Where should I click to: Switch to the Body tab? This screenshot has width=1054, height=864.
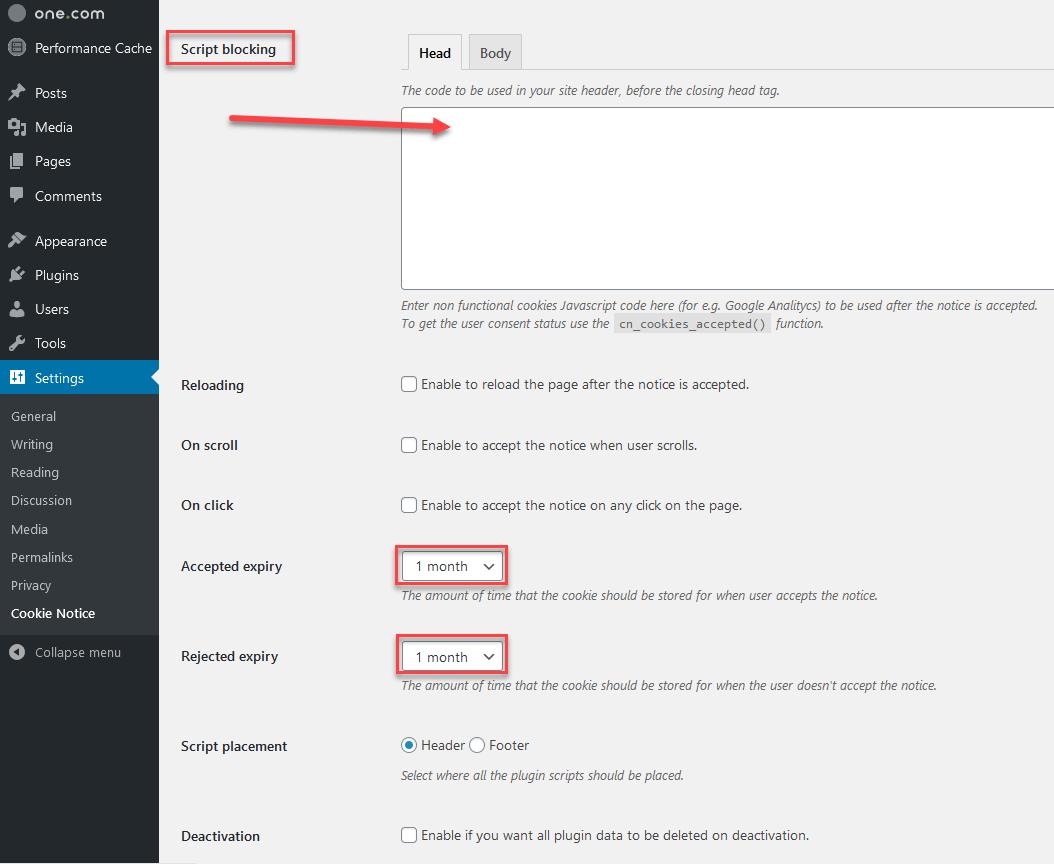coord(494,52)
